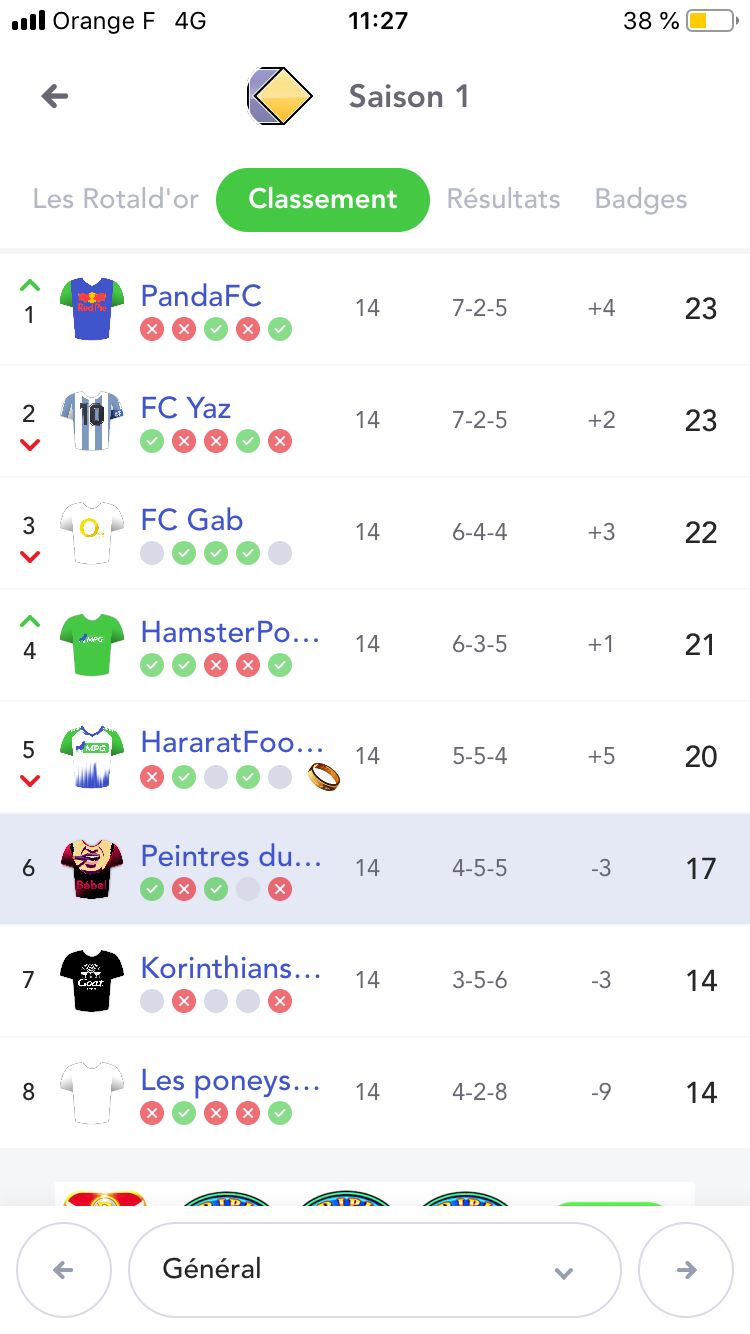Tap the league diamond logo beside Saison 1
This screenshot has width=750, height=1334.
point(280,96)
